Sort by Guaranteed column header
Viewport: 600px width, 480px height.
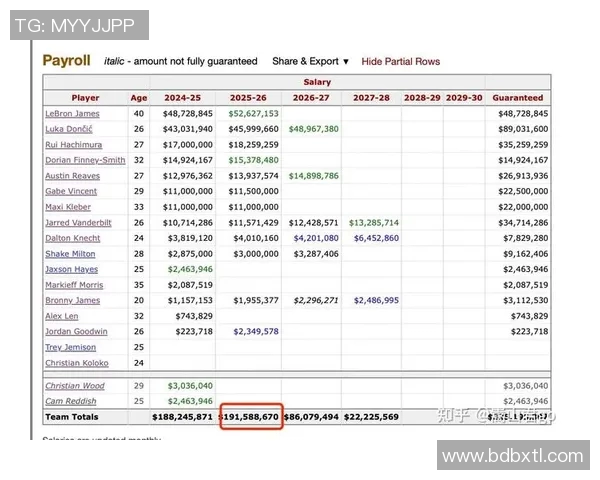(x=517, y=98)
